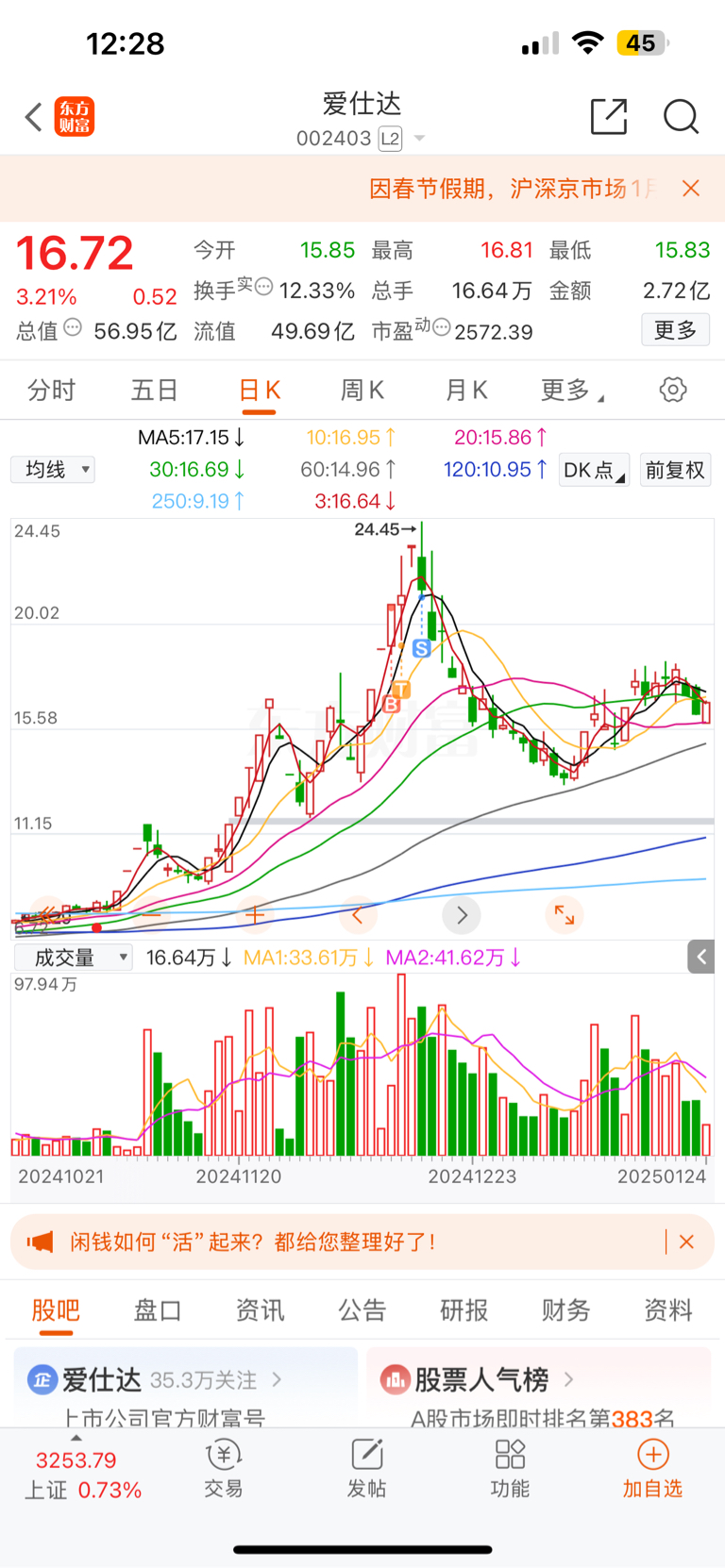Open the 成交量 sub-indicator dropdown
Image resolution: width=725 pixels, height=1568 pixels.
(74, 958)
